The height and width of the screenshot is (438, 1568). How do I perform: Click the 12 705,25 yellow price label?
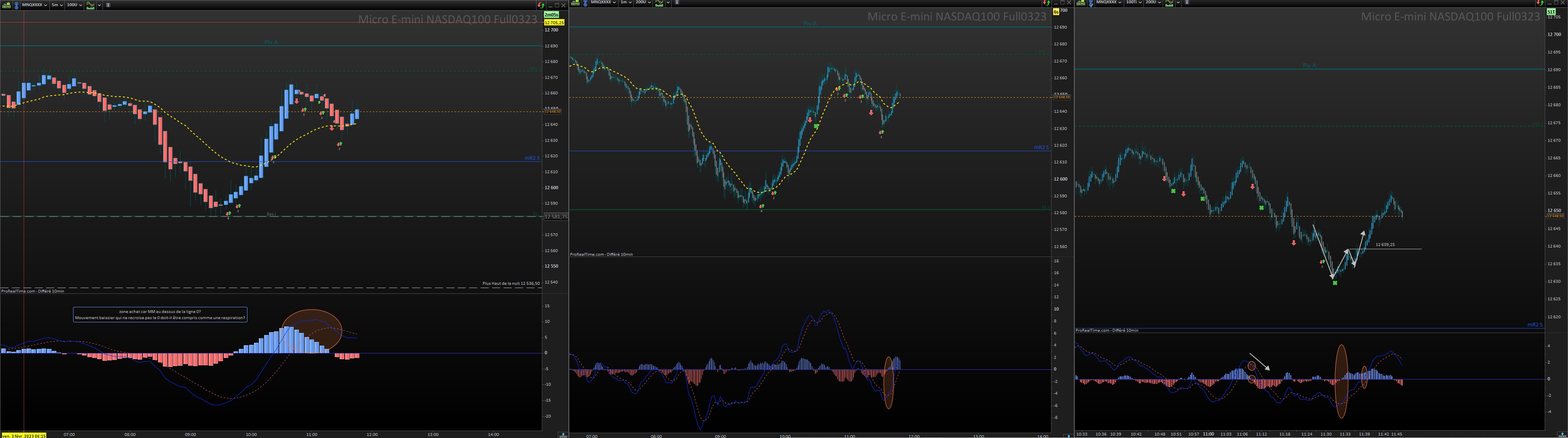pos(554,22)
